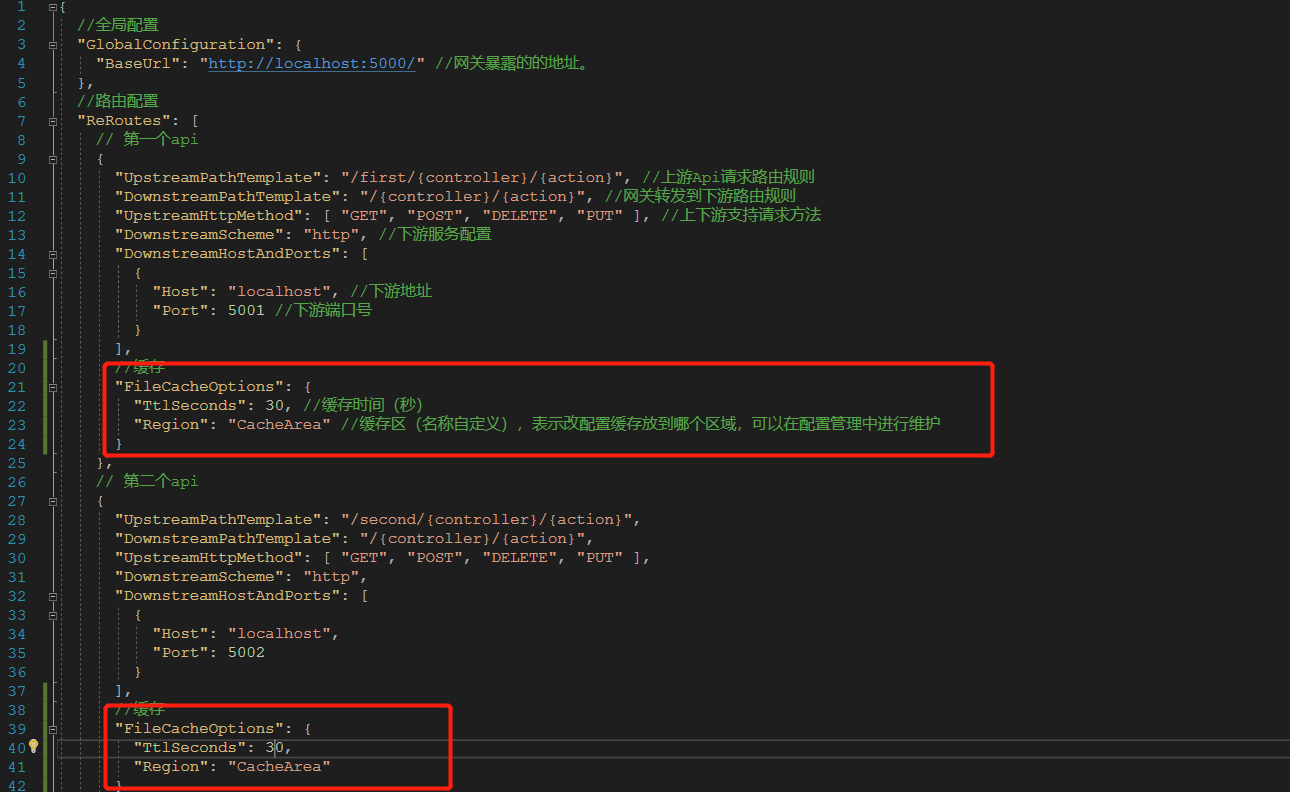Click the //全局配置 comment on line 2

(x=118, y=25)
